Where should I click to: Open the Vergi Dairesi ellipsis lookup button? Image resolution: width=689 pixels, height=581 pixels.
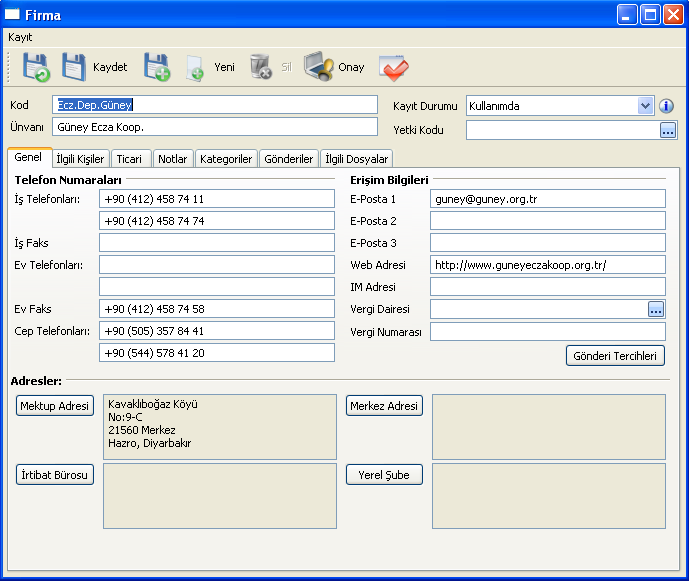tap(656, 309)
